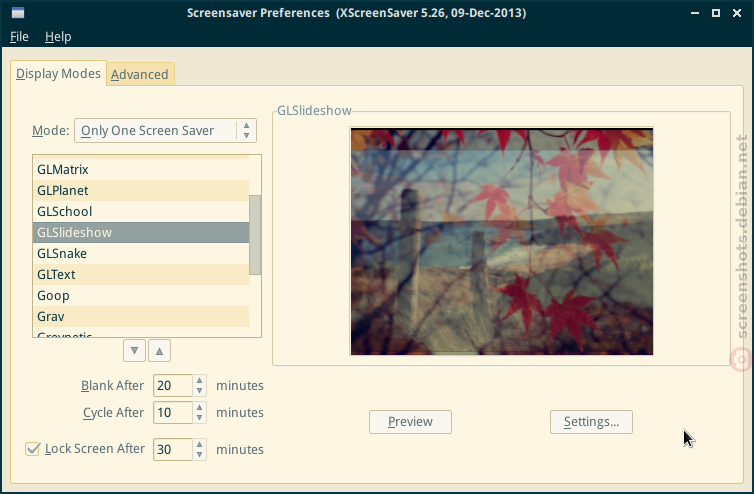Click the GLSlideshow preview image
Viewport: 754px width, 494px height.
(x=502, y=241)
